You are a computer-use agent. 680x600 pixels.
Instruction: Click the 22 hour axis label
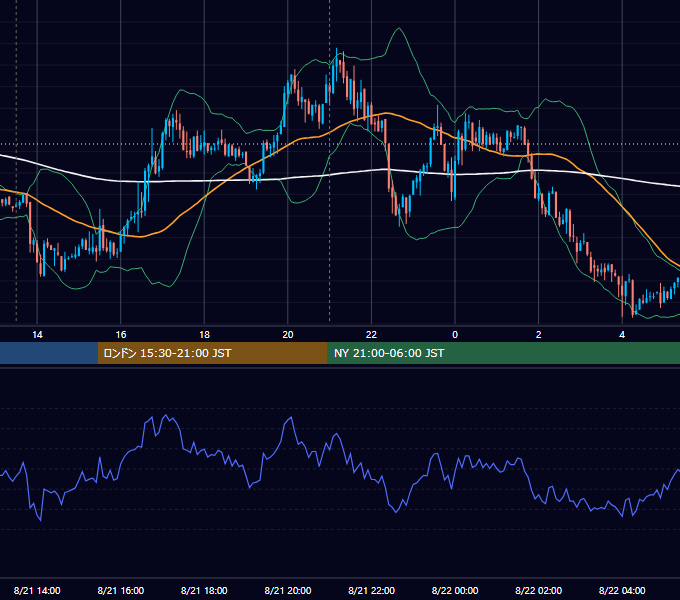(371, 335)
